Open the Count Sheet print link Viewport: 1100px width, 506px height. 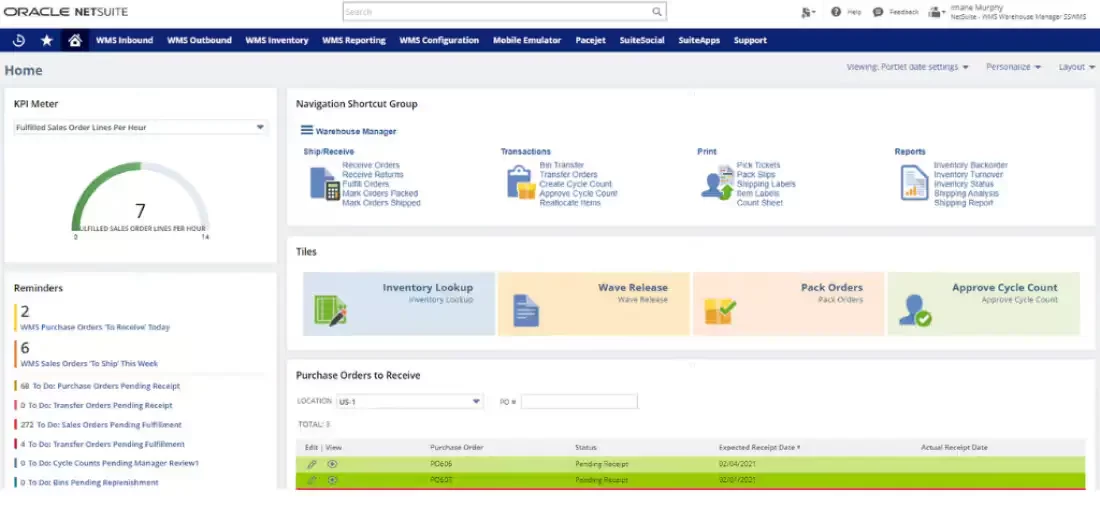click(x=759, y=203)
